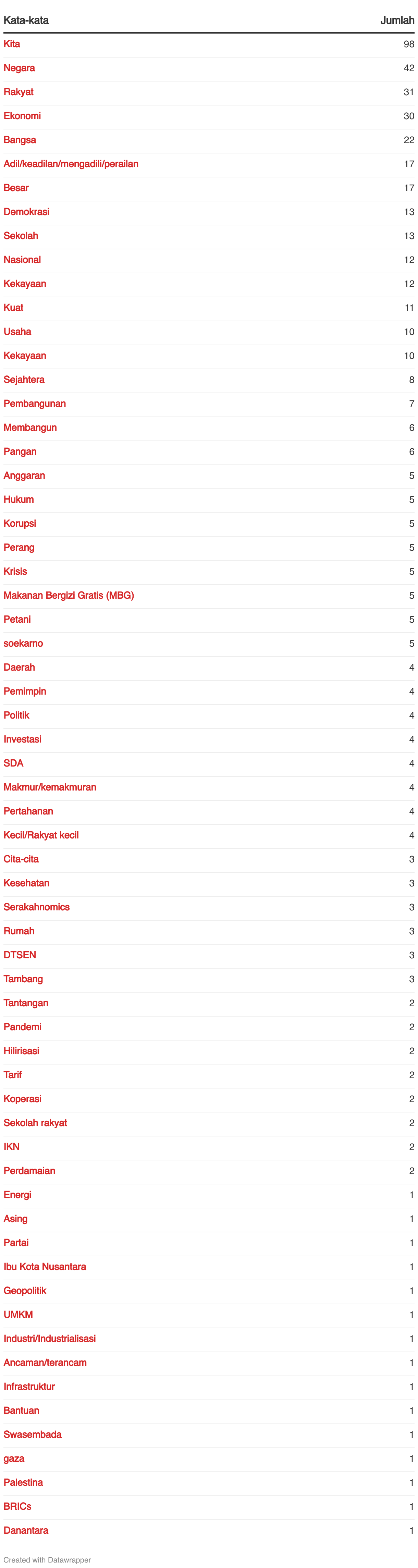Click the Serakahnomics word entry
The height and width of the screenshot is (1568, 418).
pos(37,907)
